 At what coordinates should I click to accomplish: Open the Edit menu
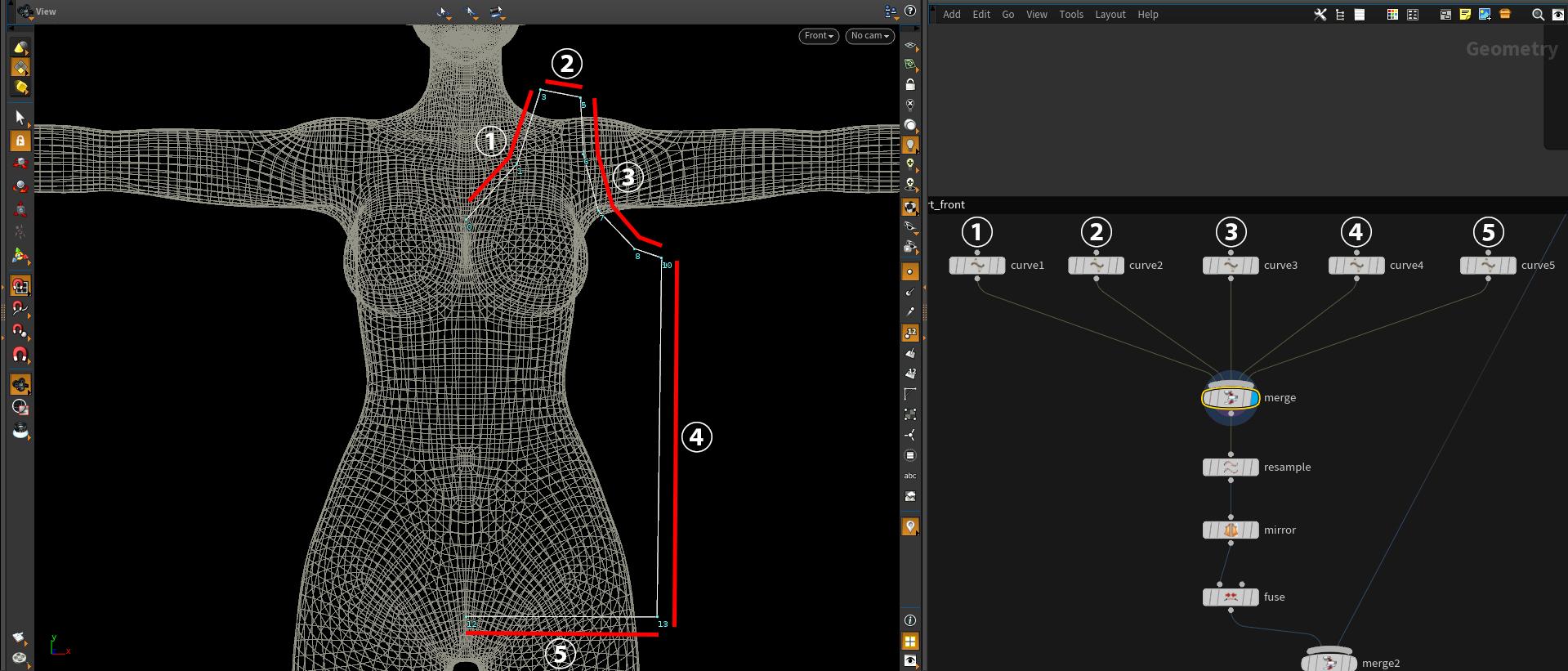click(981, 15)
